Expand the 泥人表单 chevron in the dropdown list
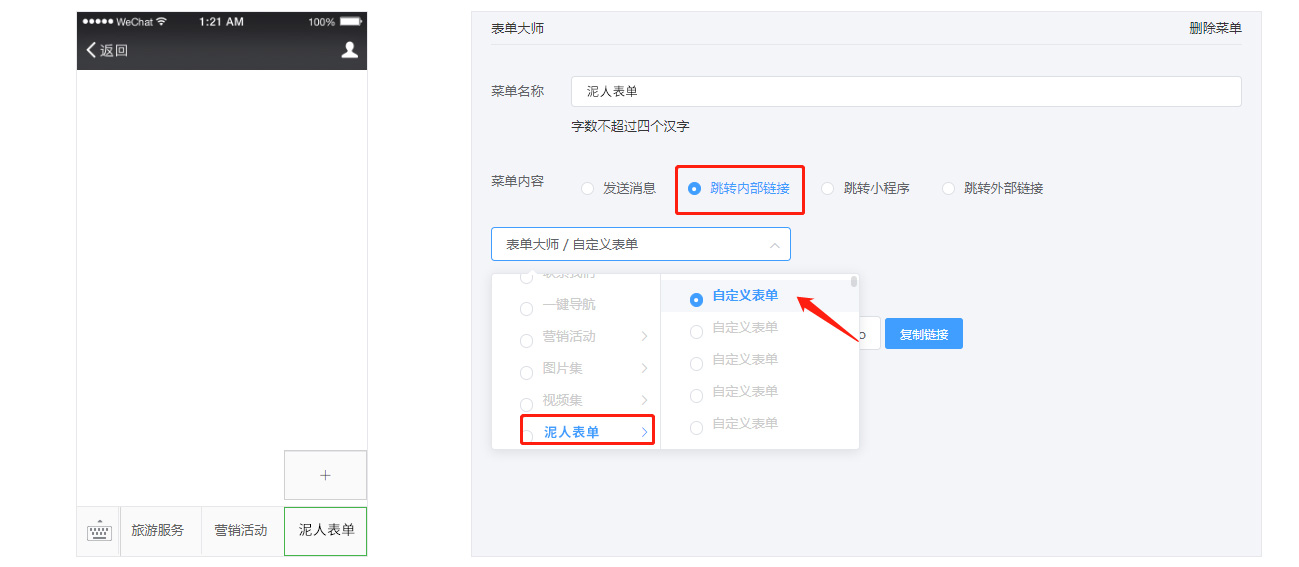 645,432
